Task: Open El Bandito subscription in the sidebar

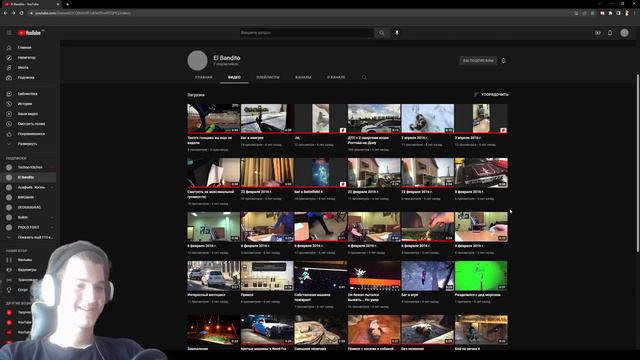Action: tap(29, 177)
